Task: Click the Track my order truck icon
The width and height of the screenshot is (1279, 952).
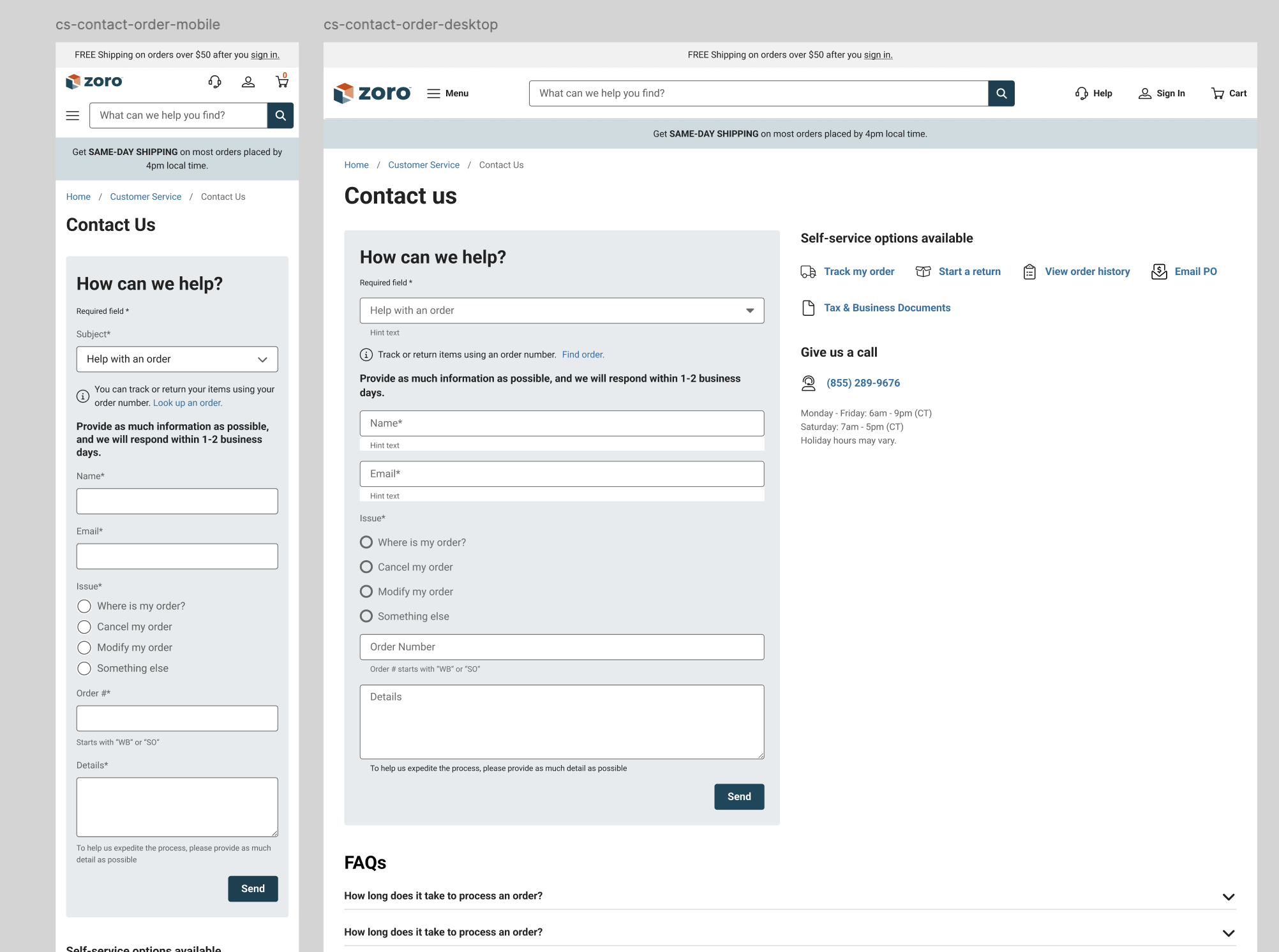Action: pos(808,272)
